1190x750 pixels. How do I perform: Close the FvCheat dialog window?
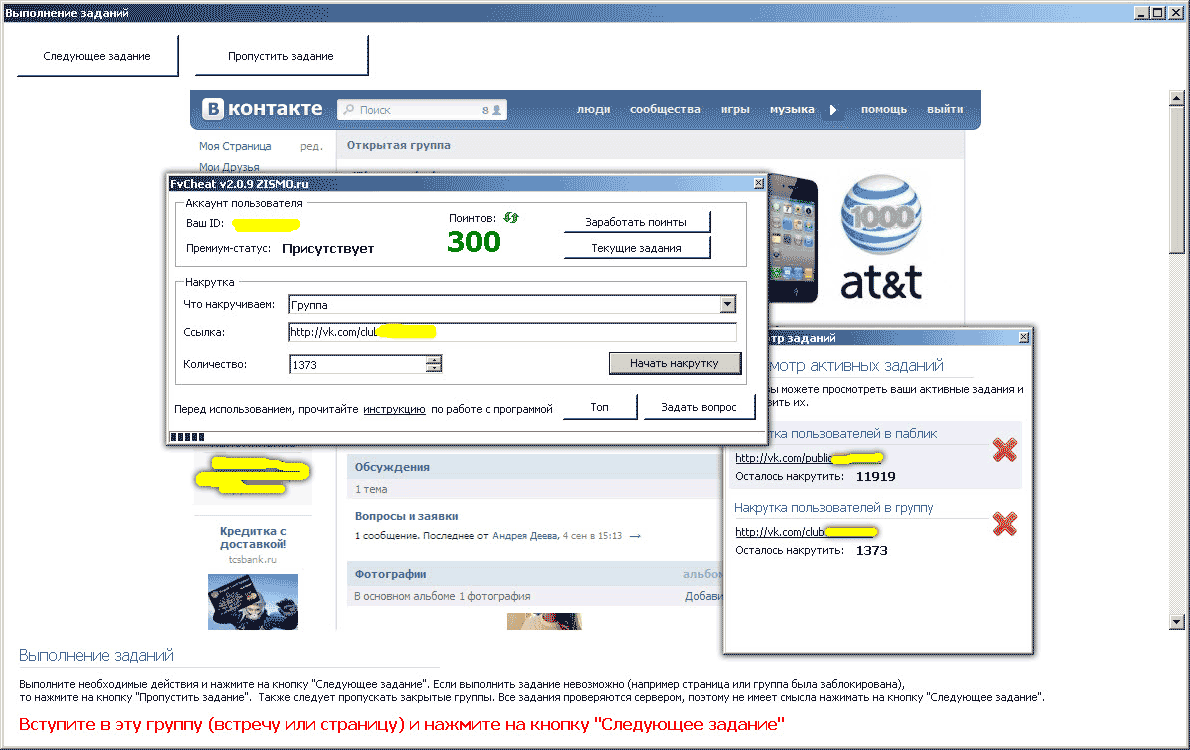(x=757, y=184)
